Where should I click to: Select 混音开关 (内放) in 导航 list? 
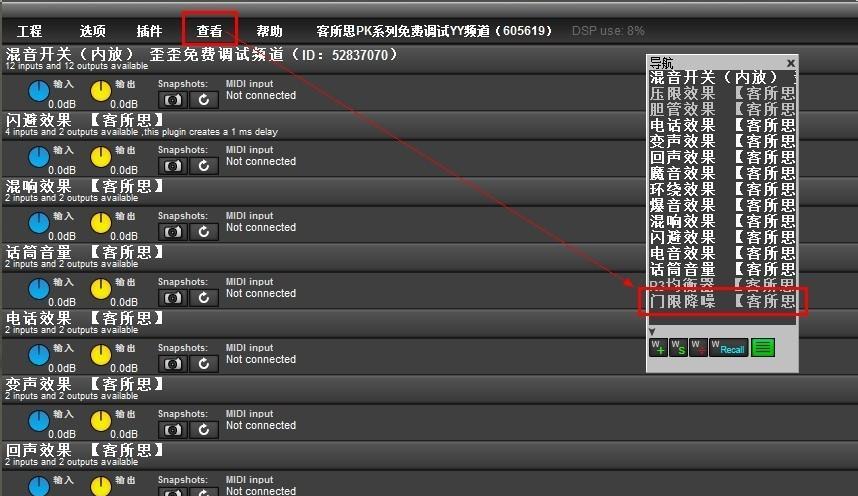click(x=722, y=77)
